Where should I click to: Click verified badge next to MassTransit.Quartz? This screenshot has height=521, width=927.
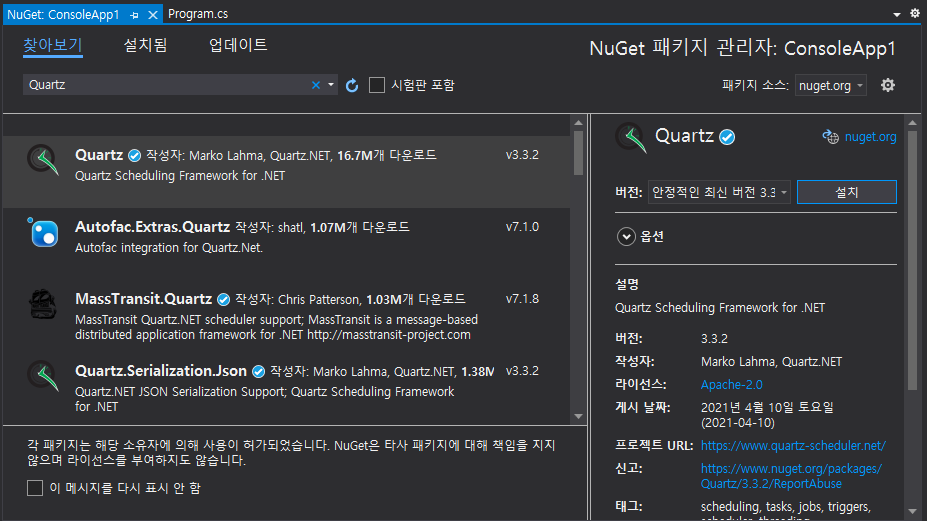(223, 300)
